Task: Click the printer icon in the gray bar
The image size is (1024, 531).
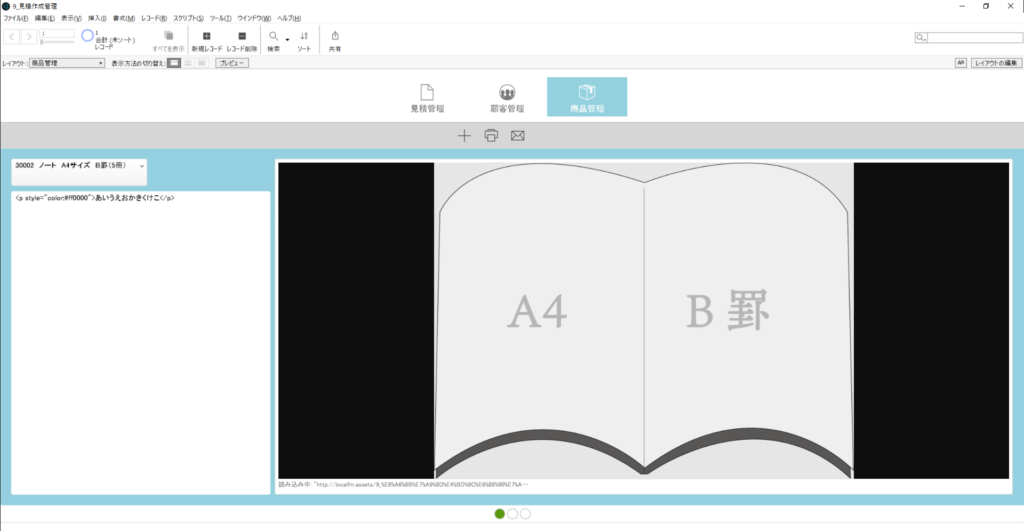Action: [491, 136]
